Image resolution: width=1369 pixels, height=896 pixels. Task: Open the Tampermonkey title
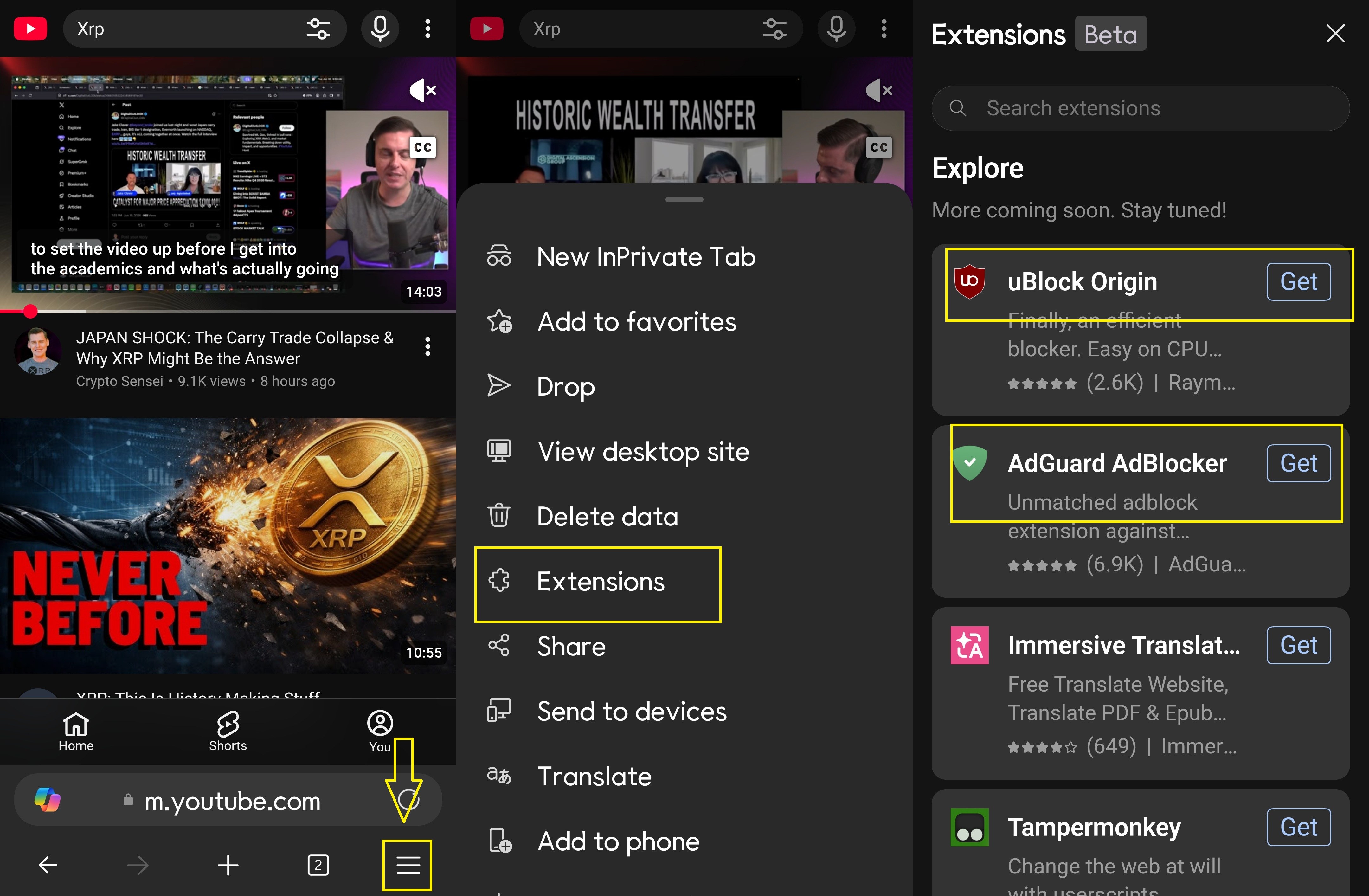click(1094, 827)
